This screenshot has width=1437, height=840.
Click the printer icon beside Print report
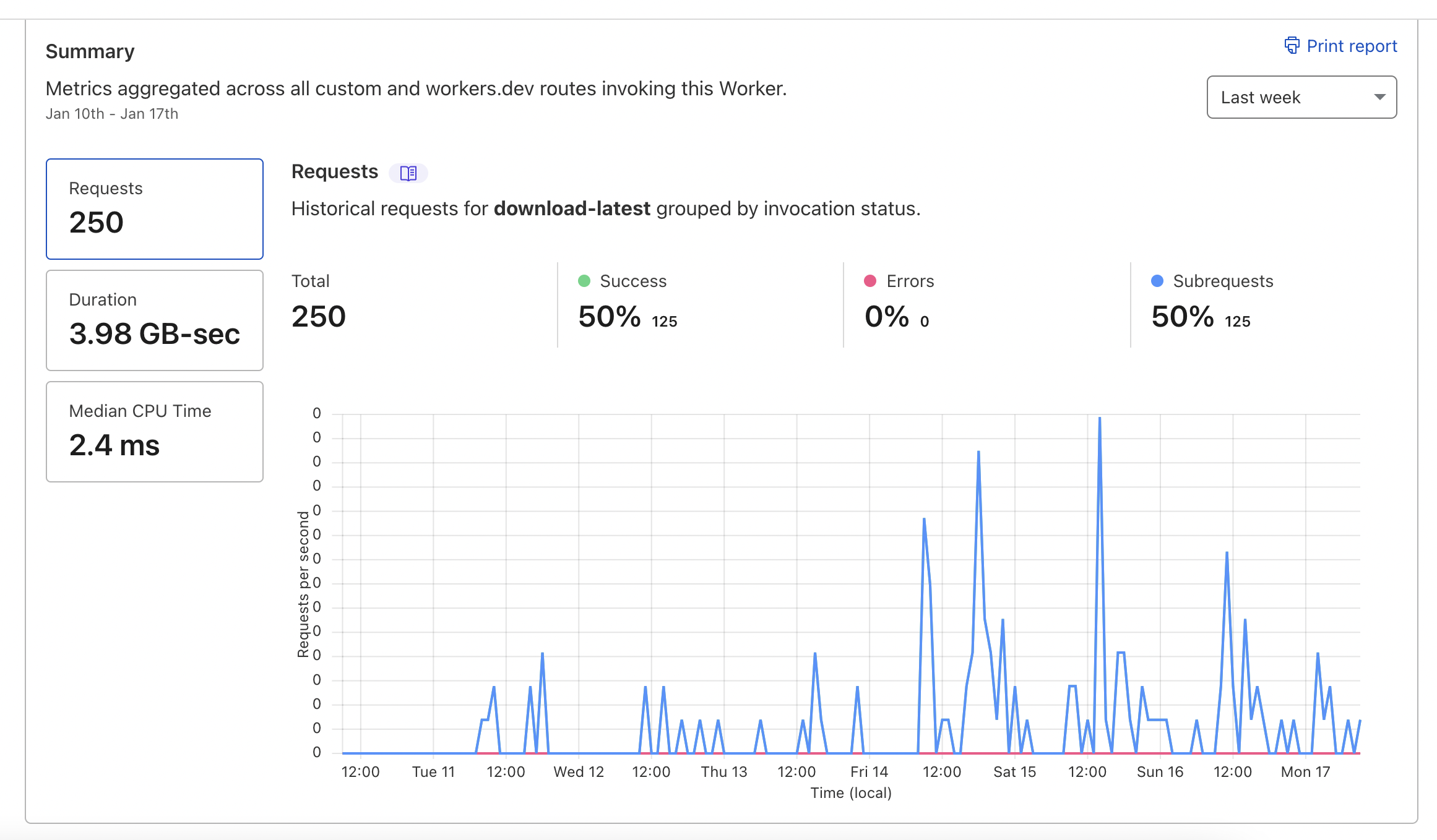coord(1292,46)
